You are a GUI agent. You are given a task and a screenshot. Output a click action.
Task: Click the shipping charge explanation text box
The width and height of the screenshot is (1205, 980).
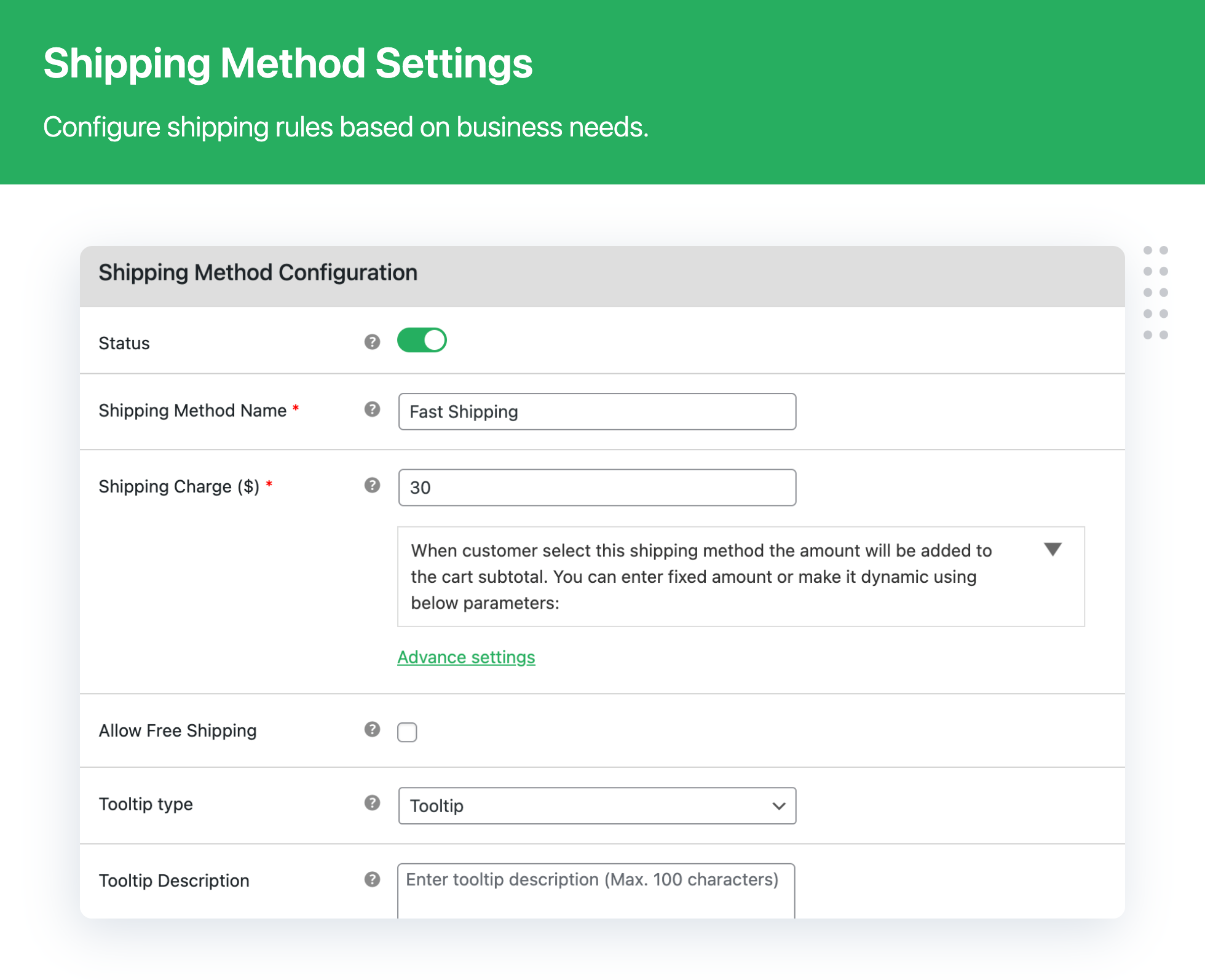701,577
